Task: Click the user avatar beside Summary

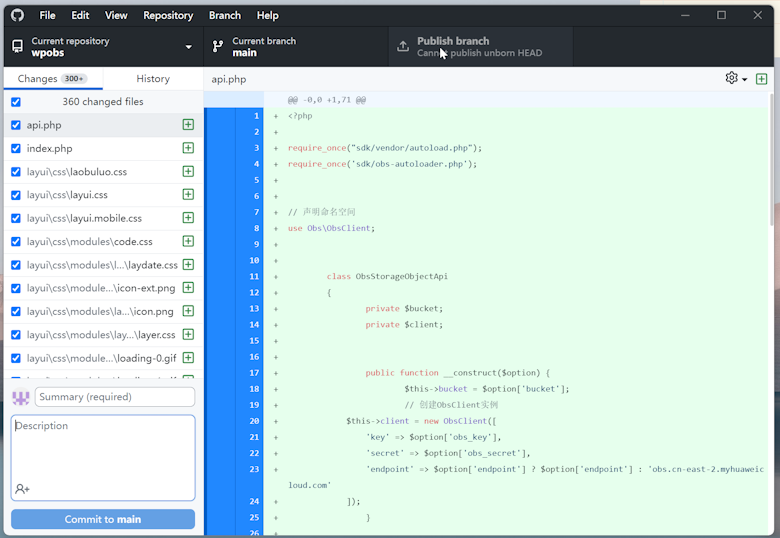Action: click(21, 397)
